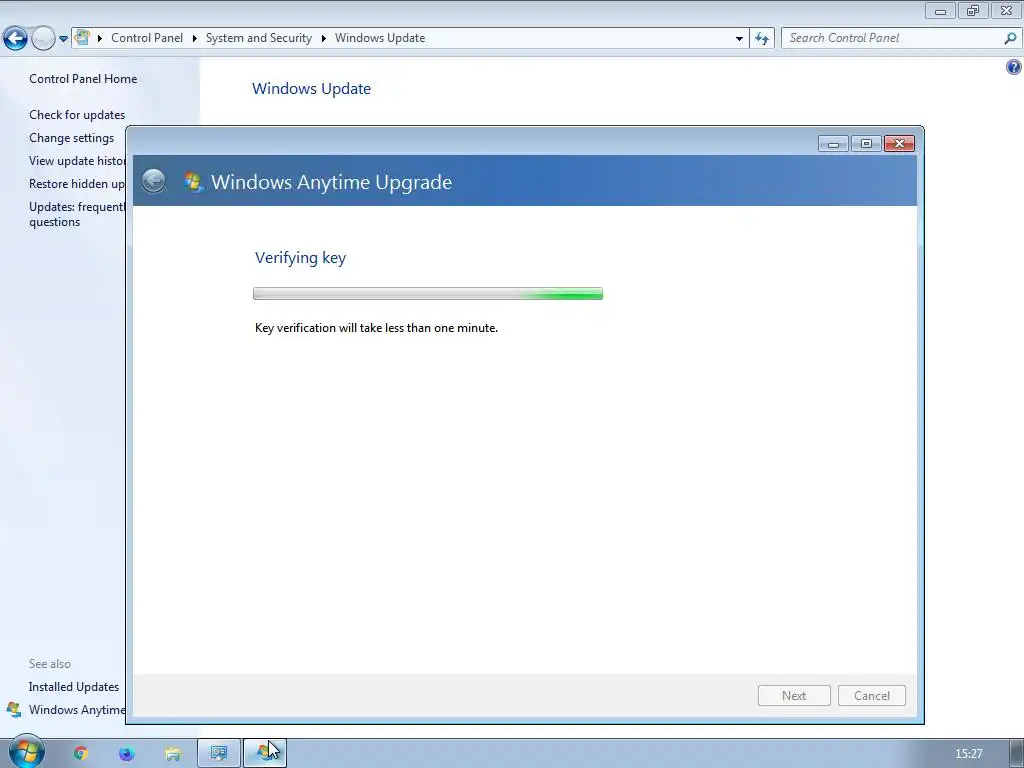
Task: Click Windows logo in Anytime Upgrade header
Action: pos(193,182)
